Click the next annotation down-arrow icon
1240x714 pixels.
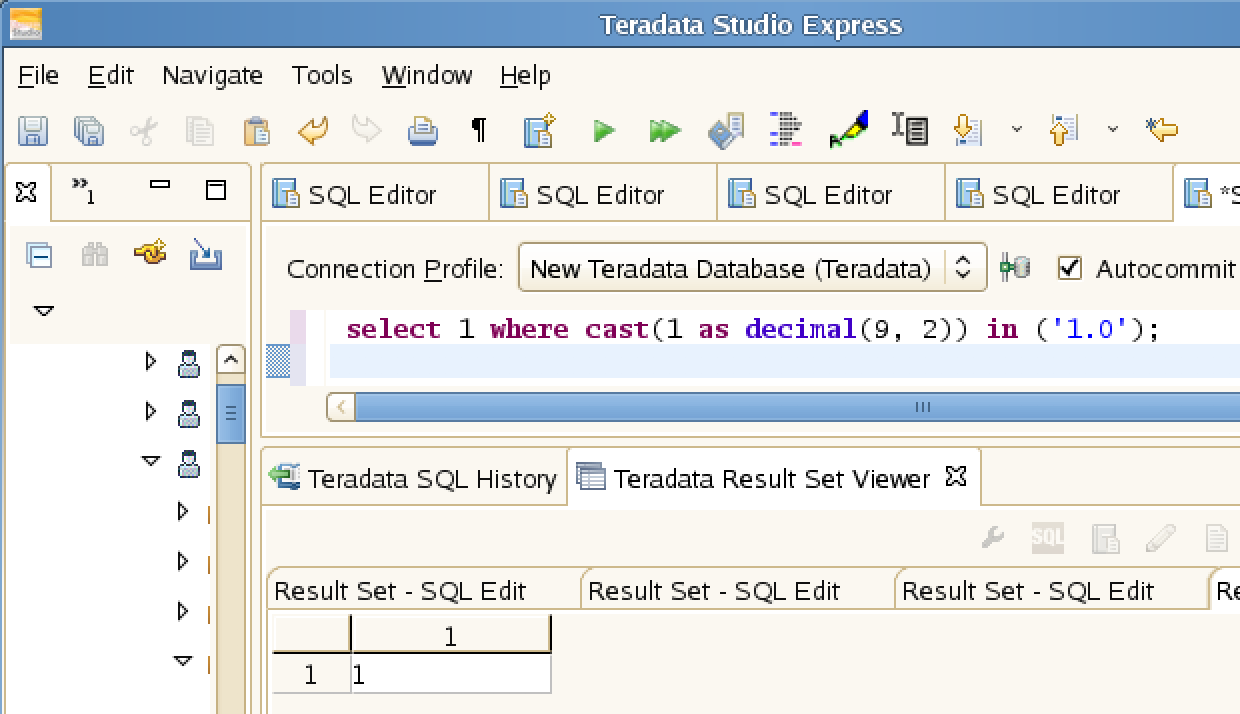pyautogui.click(x=968, y=129)
